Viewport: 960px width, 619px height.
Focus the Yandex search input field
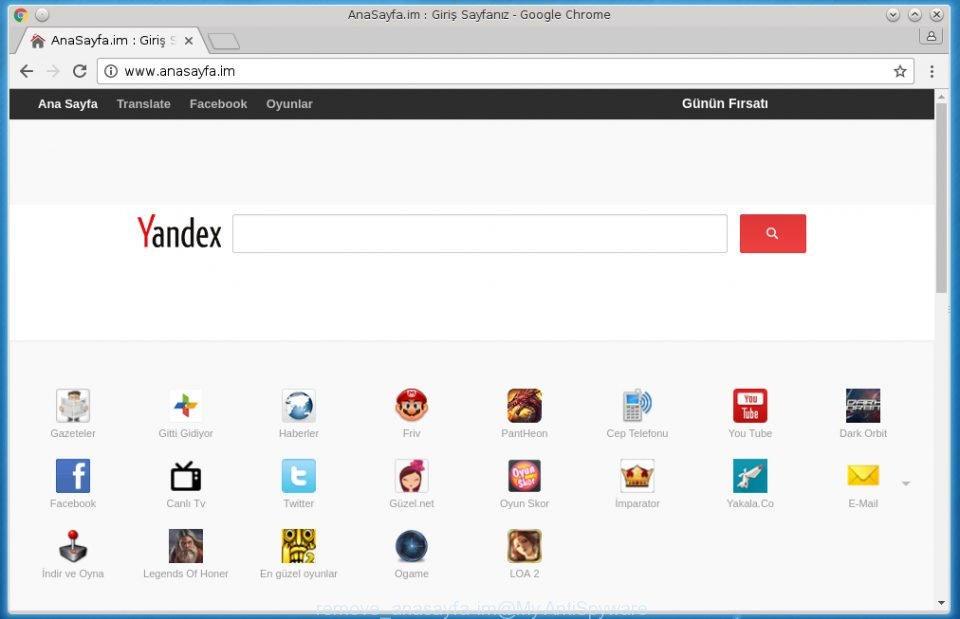479,233
